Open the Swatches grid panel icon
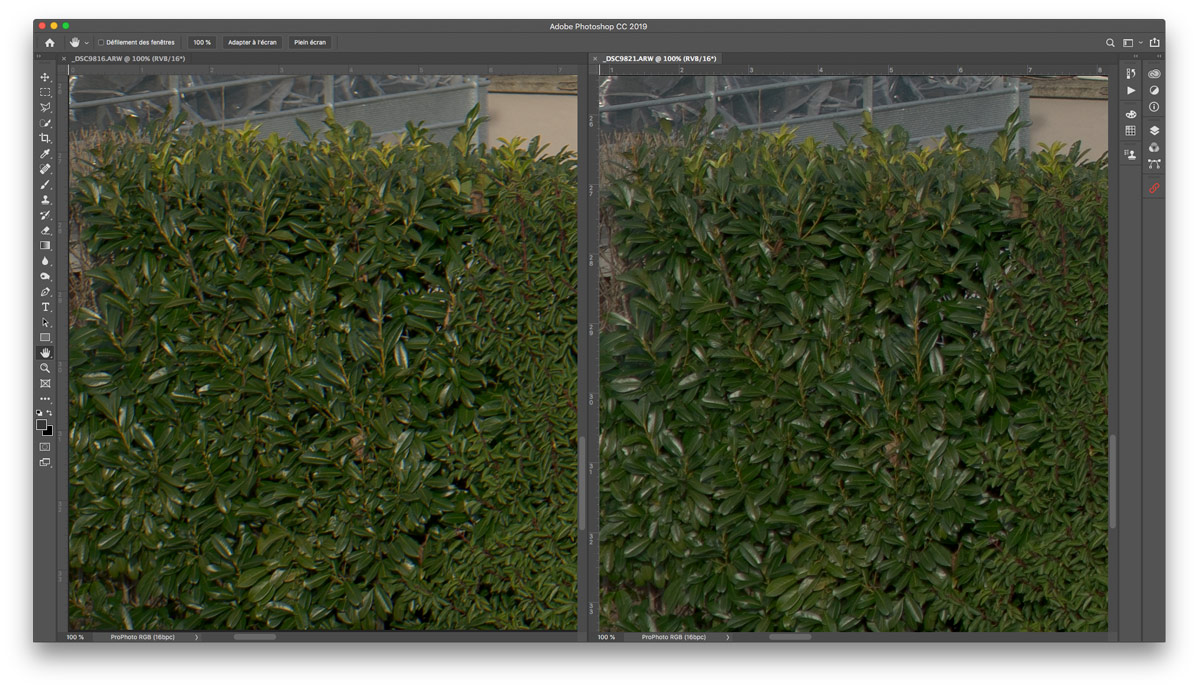1198x689 pixels. [1131, 131]
